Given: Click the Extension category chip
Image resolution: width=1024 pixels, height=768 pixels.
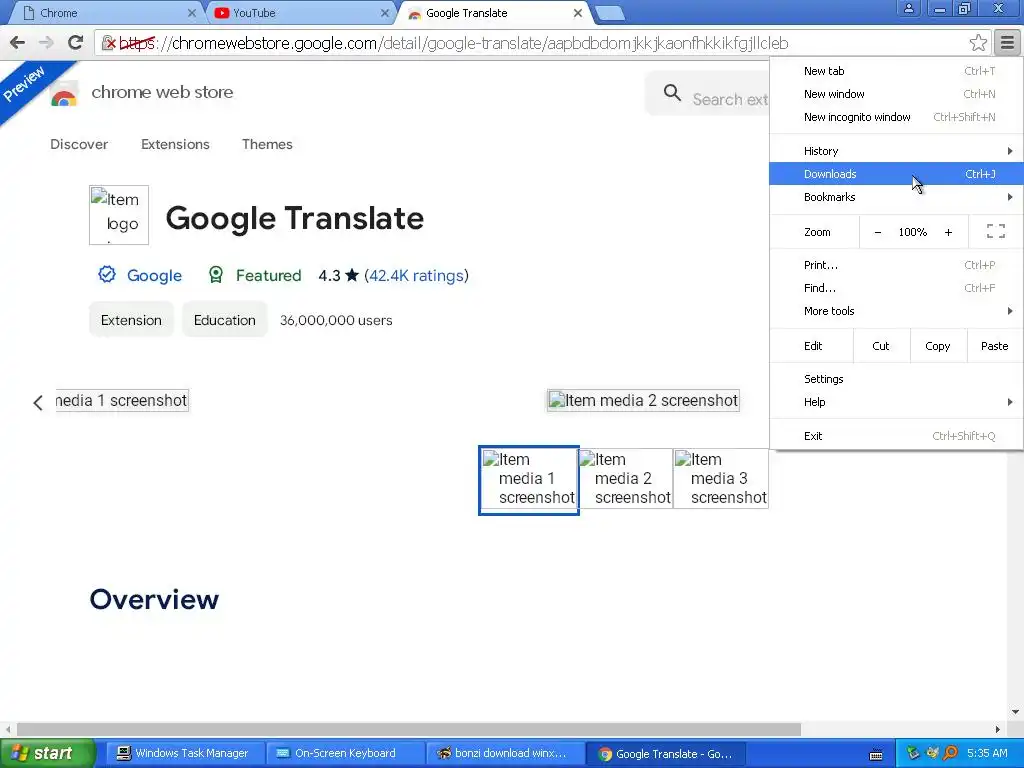Looking at the screenshot, I should (x=131, y=320).
